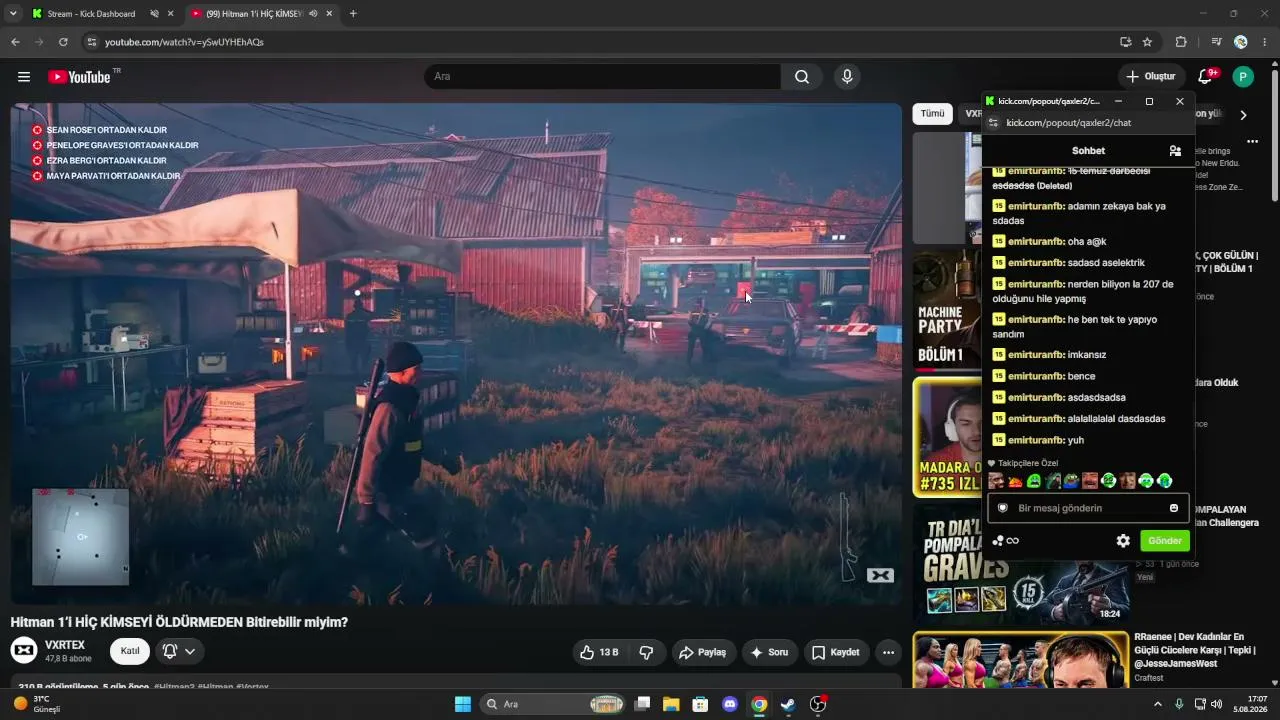
Task: Click the Katıl join button
Action: (x=130, y=651)
